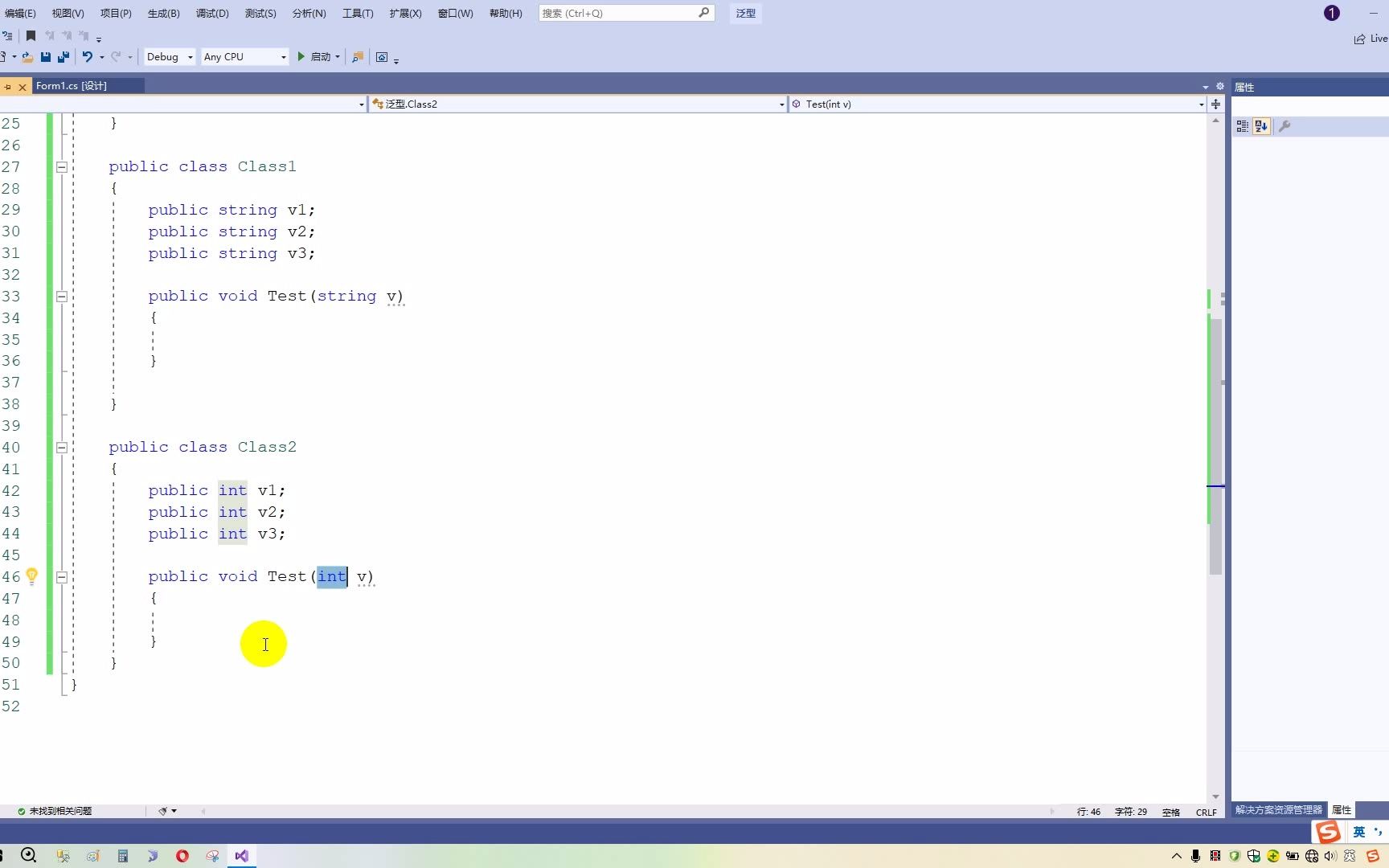Show hidden system tray icons
1389x868 pixels.
tap(1177, 856)
